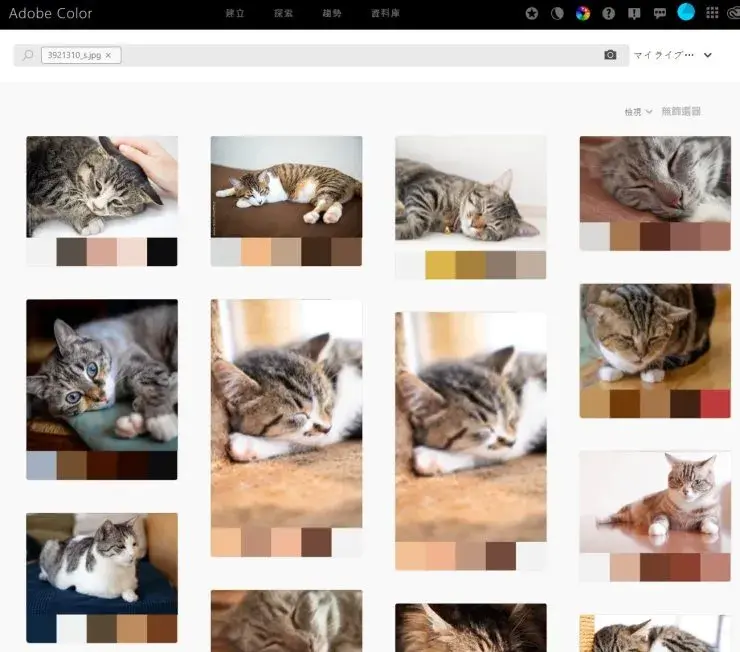Open the chat speech bubble icon
Screen dimensions: 740x652
660,13
